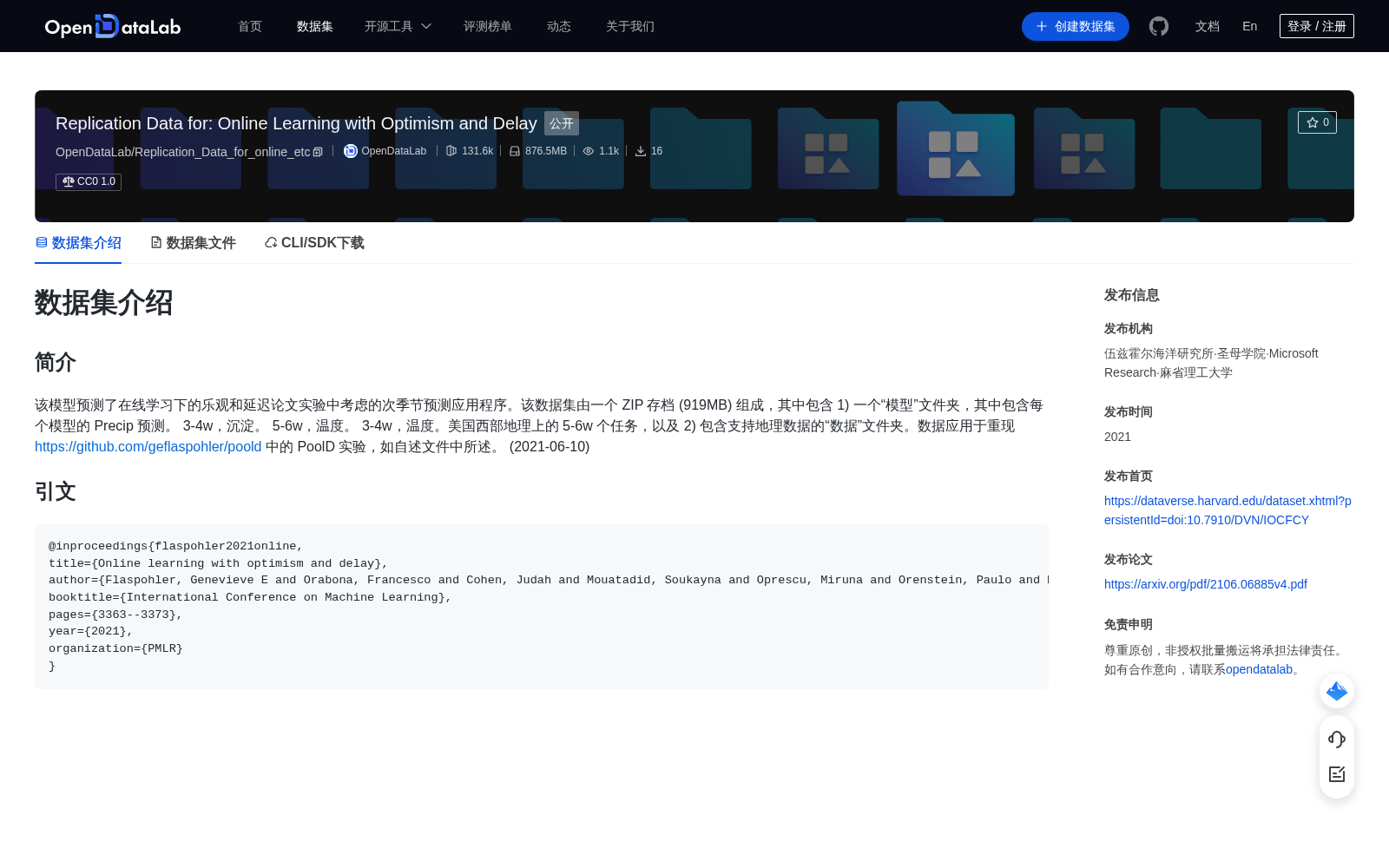This screenshot has height=868, width=1389.
Task: Star this dataset
Action: pyautogui.click(x=1317, y=122)
